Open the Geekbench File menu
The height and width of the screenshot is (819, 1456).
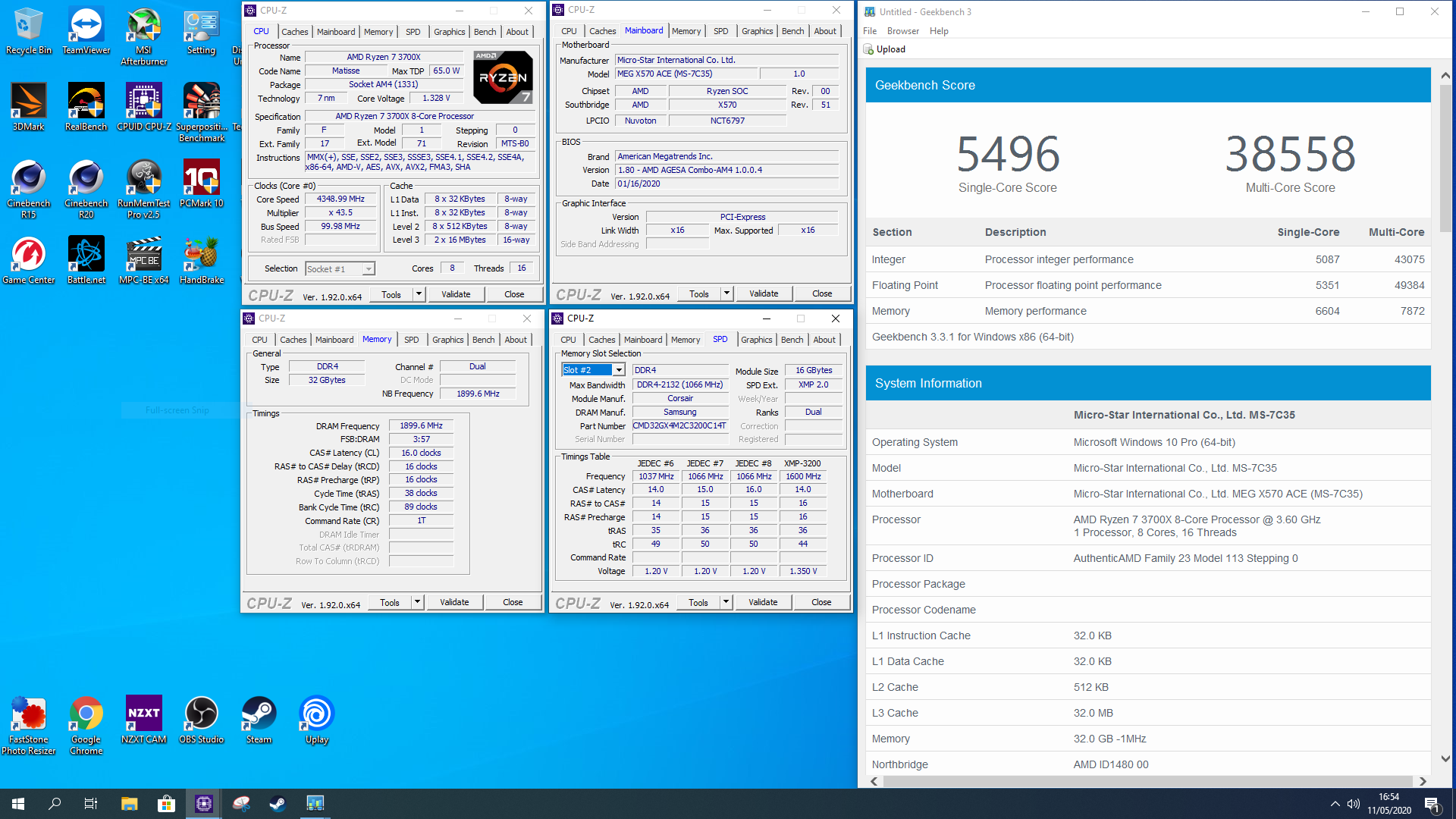click(870, 31)
